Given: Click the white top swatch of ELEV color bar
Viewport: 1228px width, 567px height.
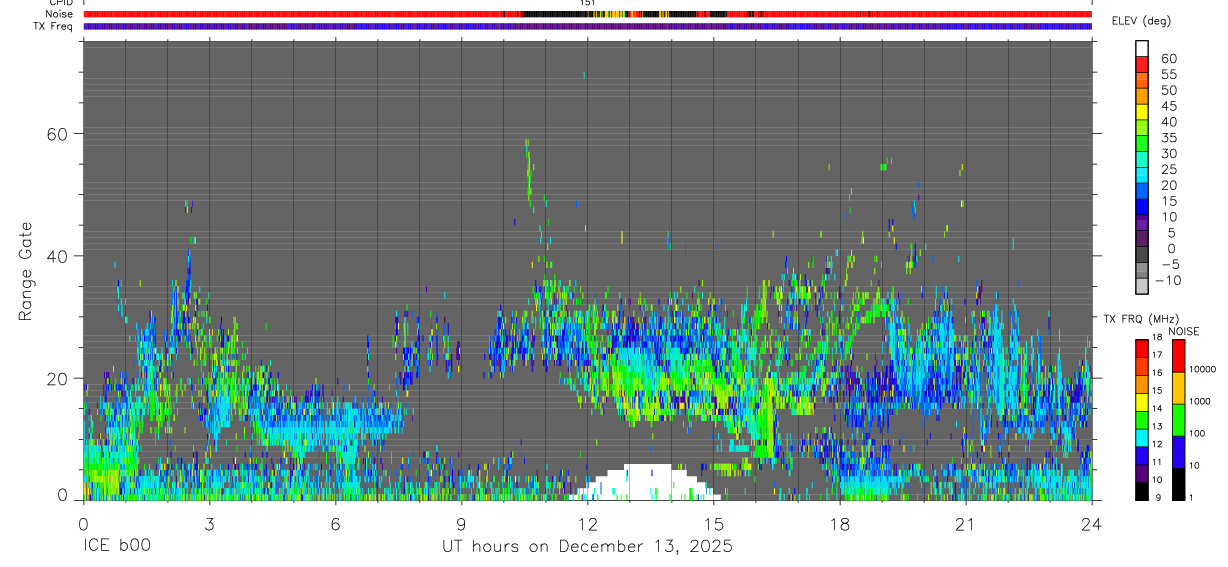Looking at the screenshot, I should point(1142,48).
